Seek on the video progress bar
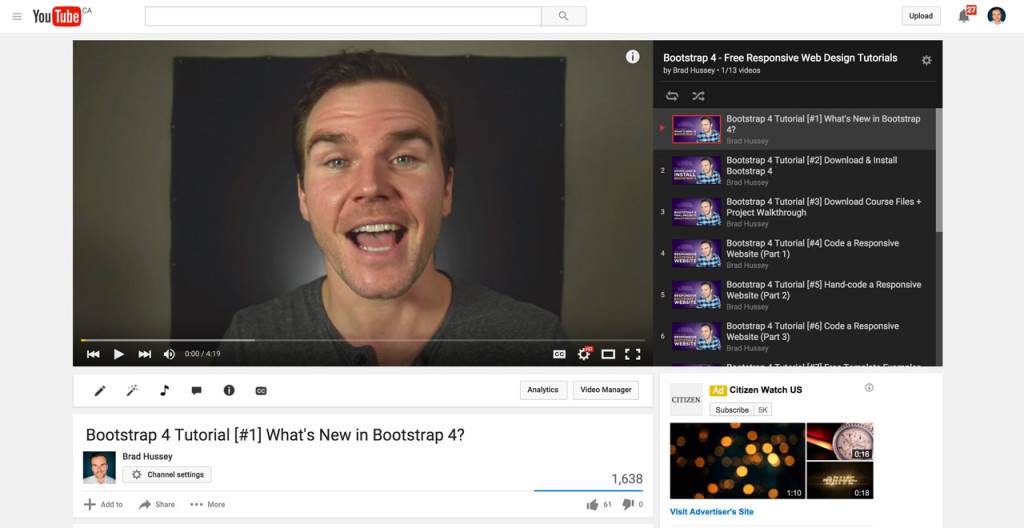The height and width of the screenshot is (528, 1024). click(362, 340)
